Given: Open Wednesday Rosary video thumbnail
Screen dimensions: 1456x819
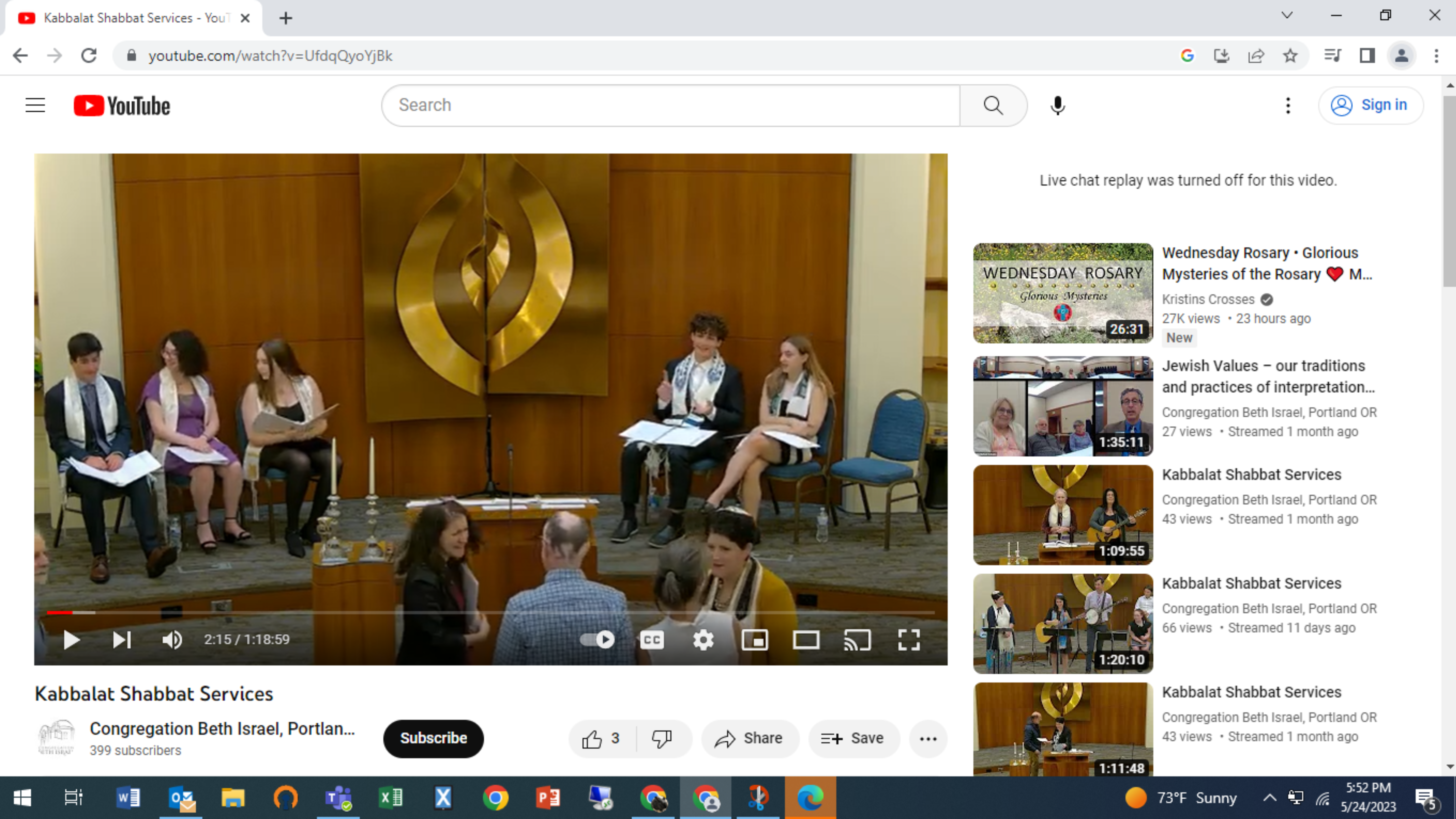Looking at the screenshot, I should 1063,293.
